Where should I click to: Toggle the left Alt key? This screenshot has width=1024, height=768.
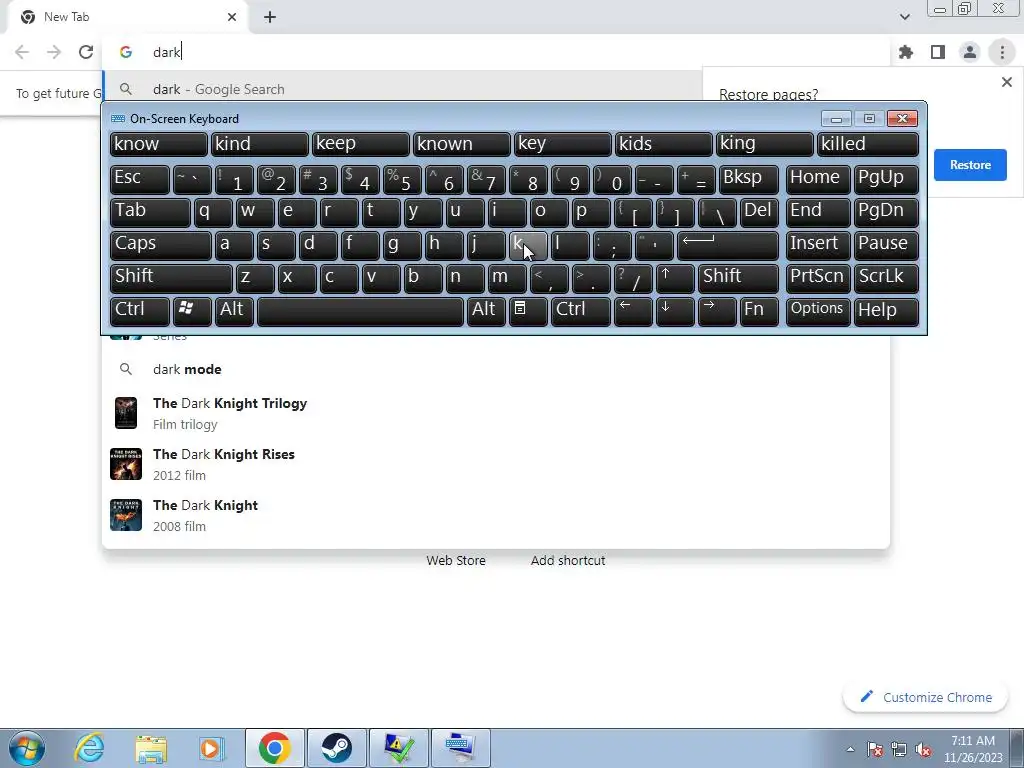click(234, 312)
